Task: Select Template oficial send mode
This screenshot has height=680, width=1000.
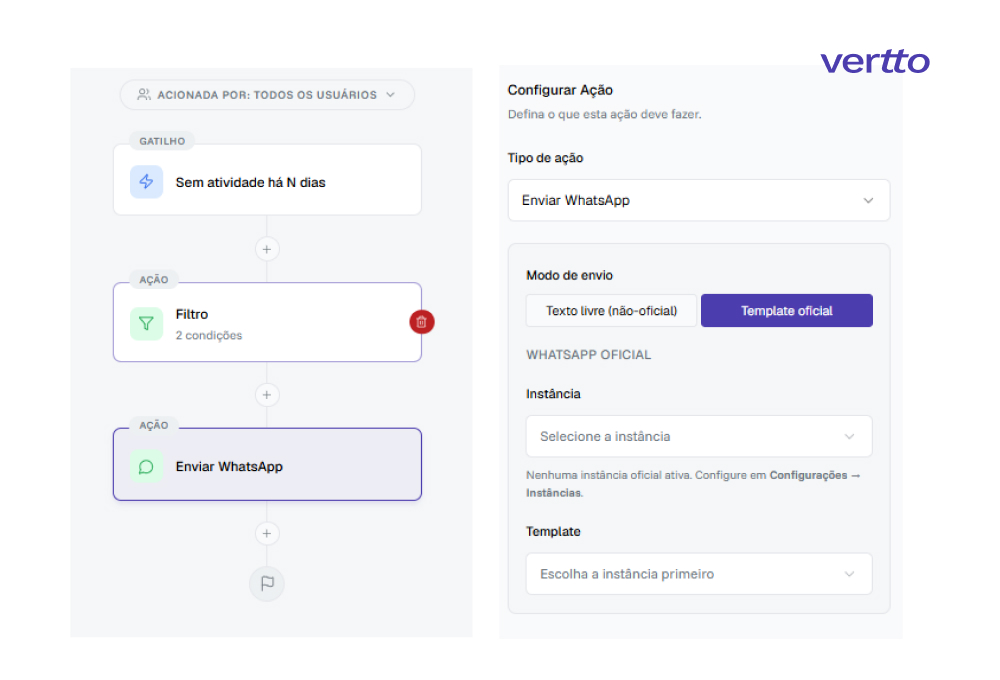Action: 786,311
